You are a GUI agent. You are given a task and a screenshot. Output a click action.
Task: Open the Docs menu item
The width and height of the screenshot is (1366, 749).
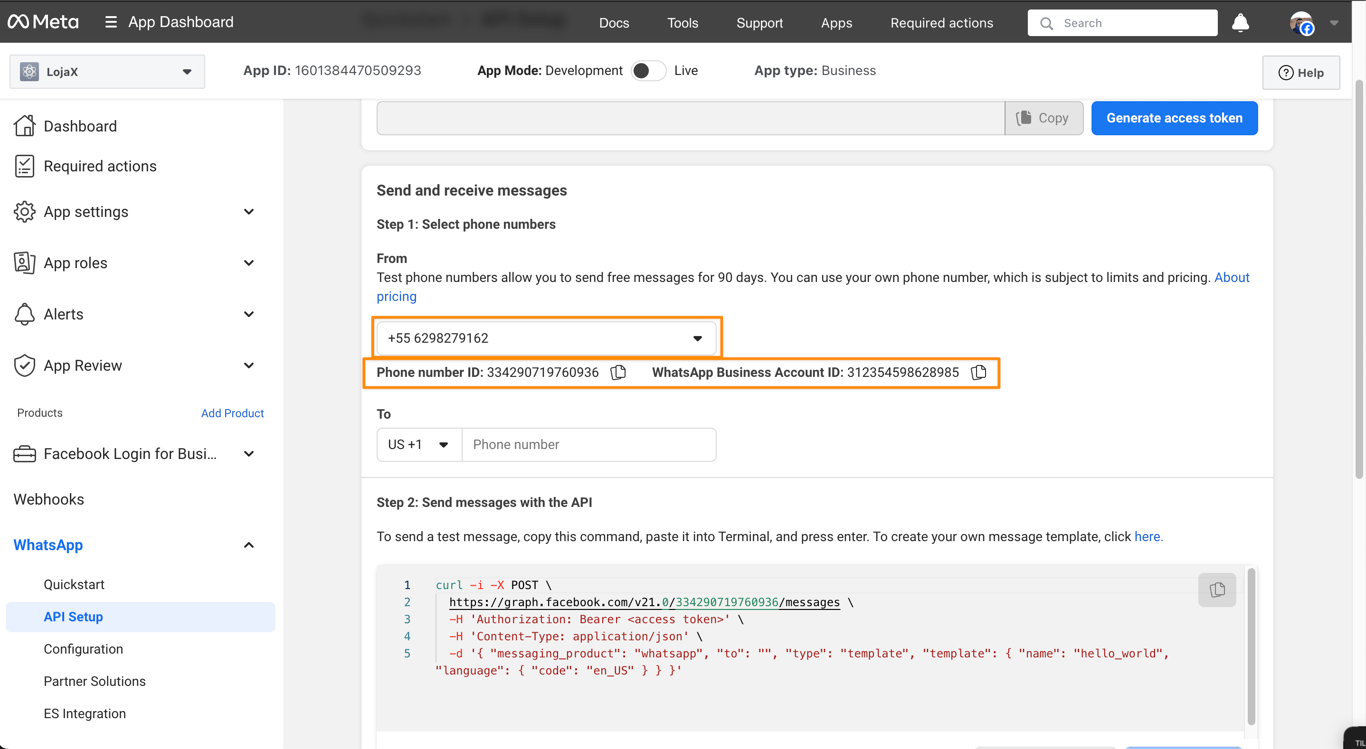tap(614, 23)
